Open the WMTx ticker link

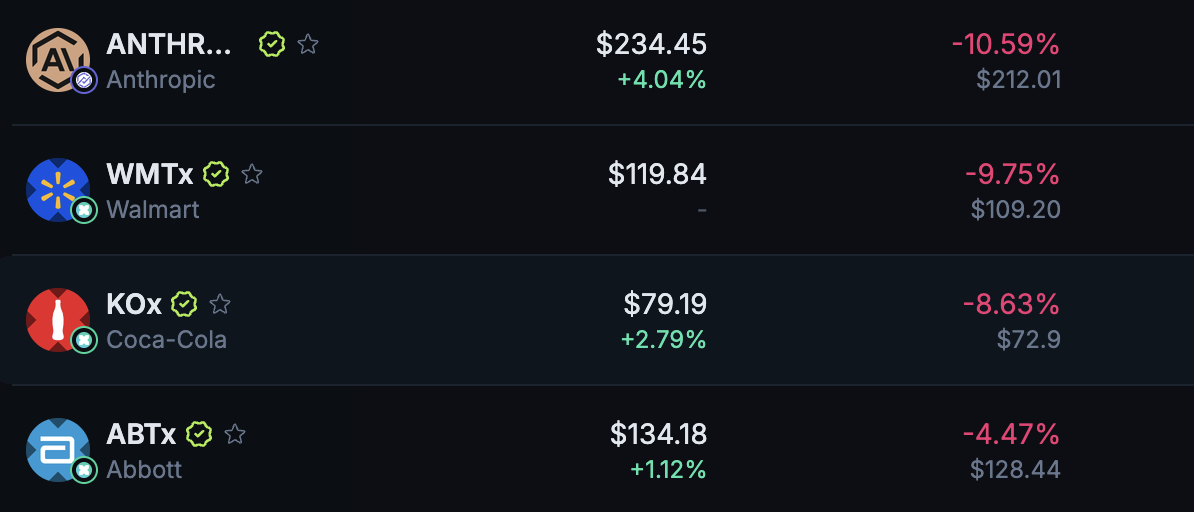pos(149,174)
